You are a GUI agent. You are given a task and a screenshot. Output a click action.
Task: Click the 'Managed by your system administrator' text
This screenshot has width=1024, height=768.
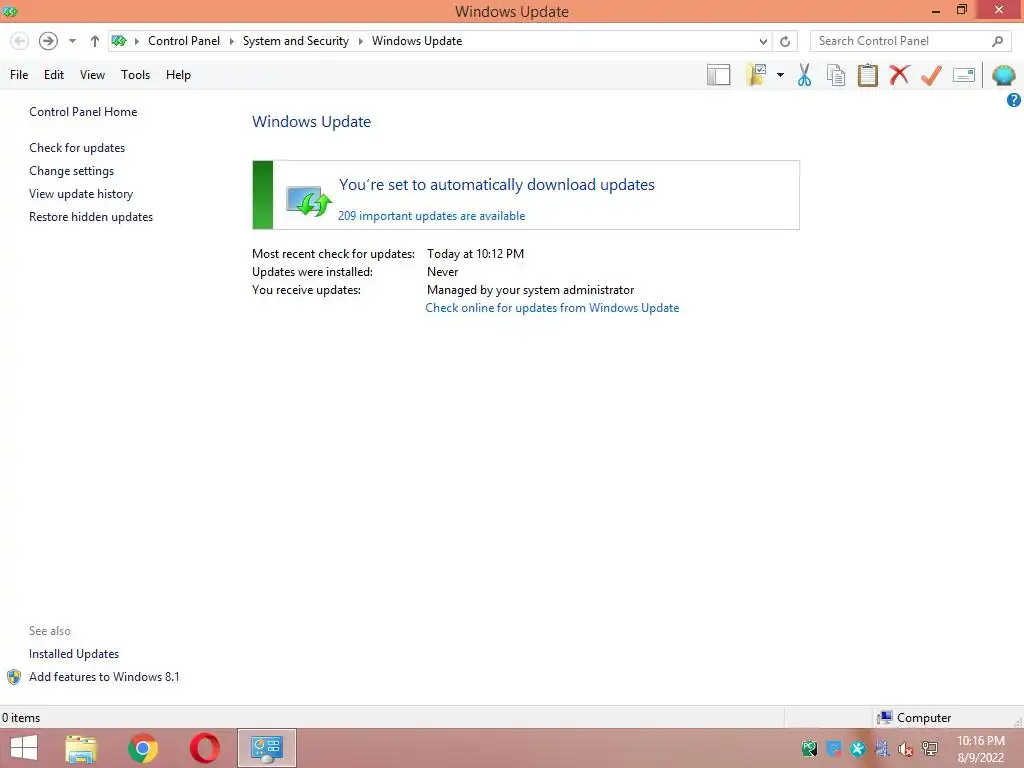530,289
